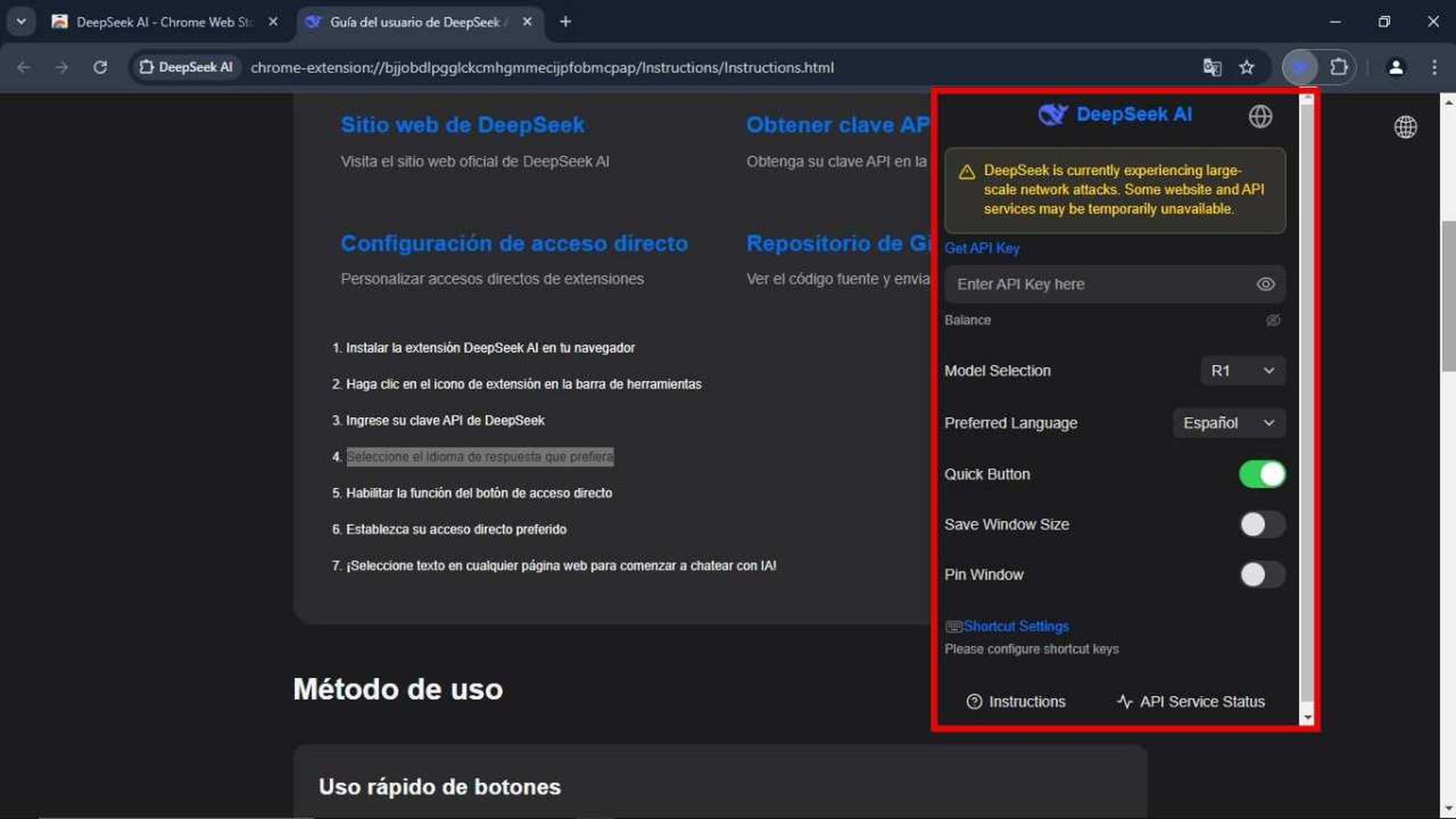Image resolution: width=1456 pixels, height=819 pixels.
Task: Open Repositorio de GitHub link
Action: coord(838,243)
